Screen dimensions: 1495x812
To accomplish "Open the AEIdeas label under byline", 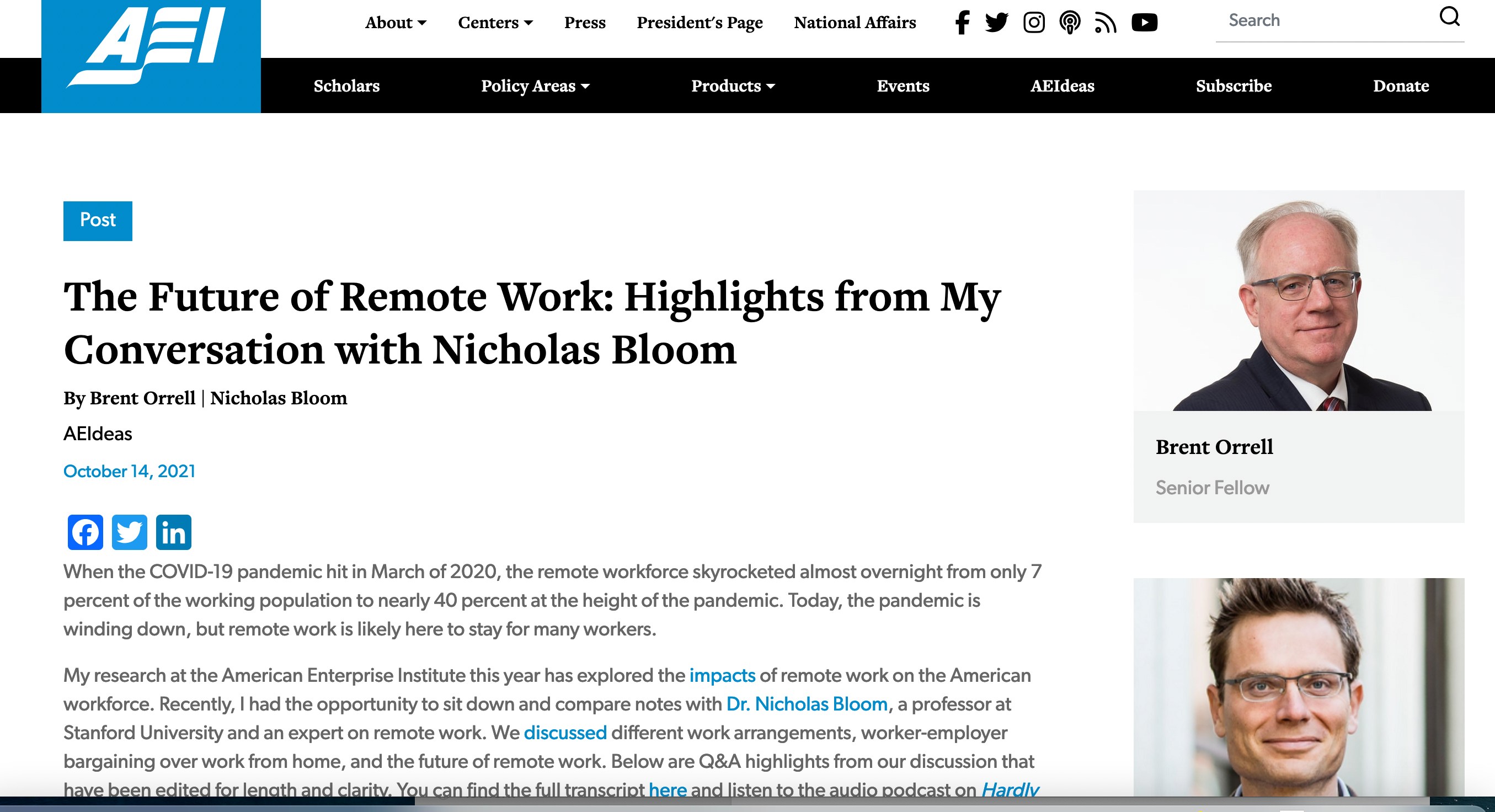I will 98,434.
